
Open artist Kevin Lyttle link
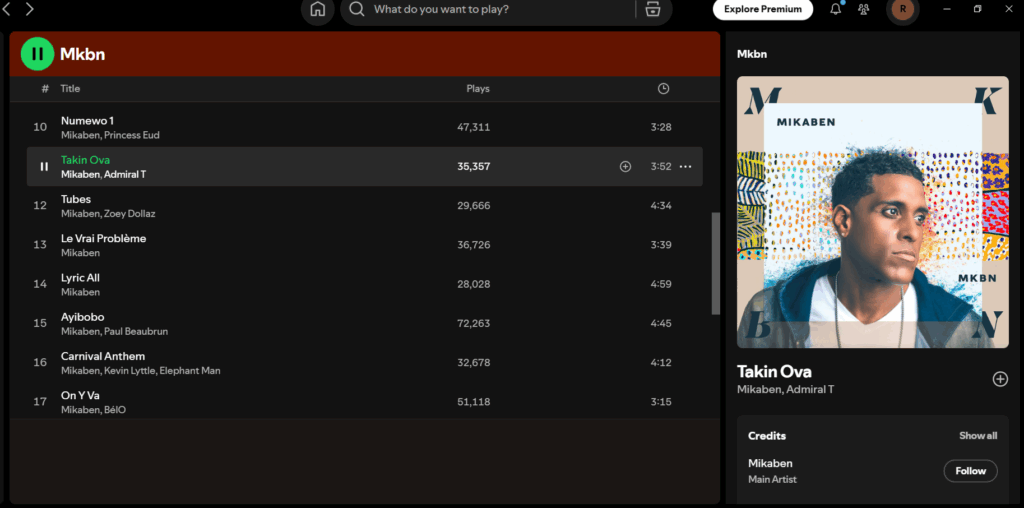click(131, 370)
